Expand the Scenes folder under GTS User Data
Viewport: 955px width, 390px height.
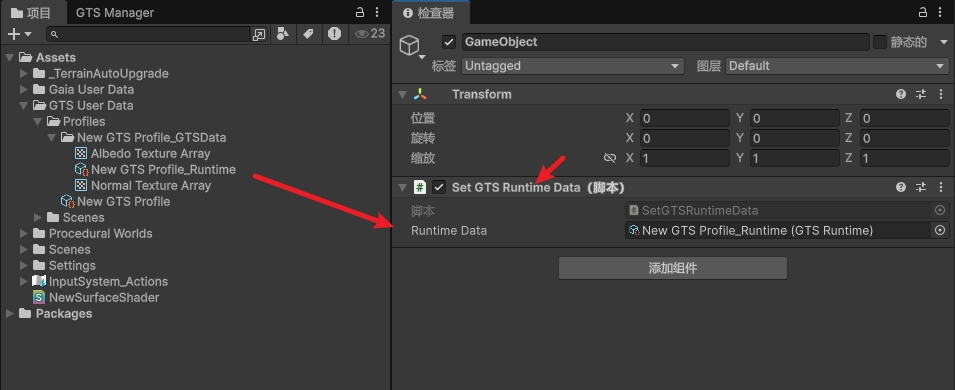pos(38,218)
